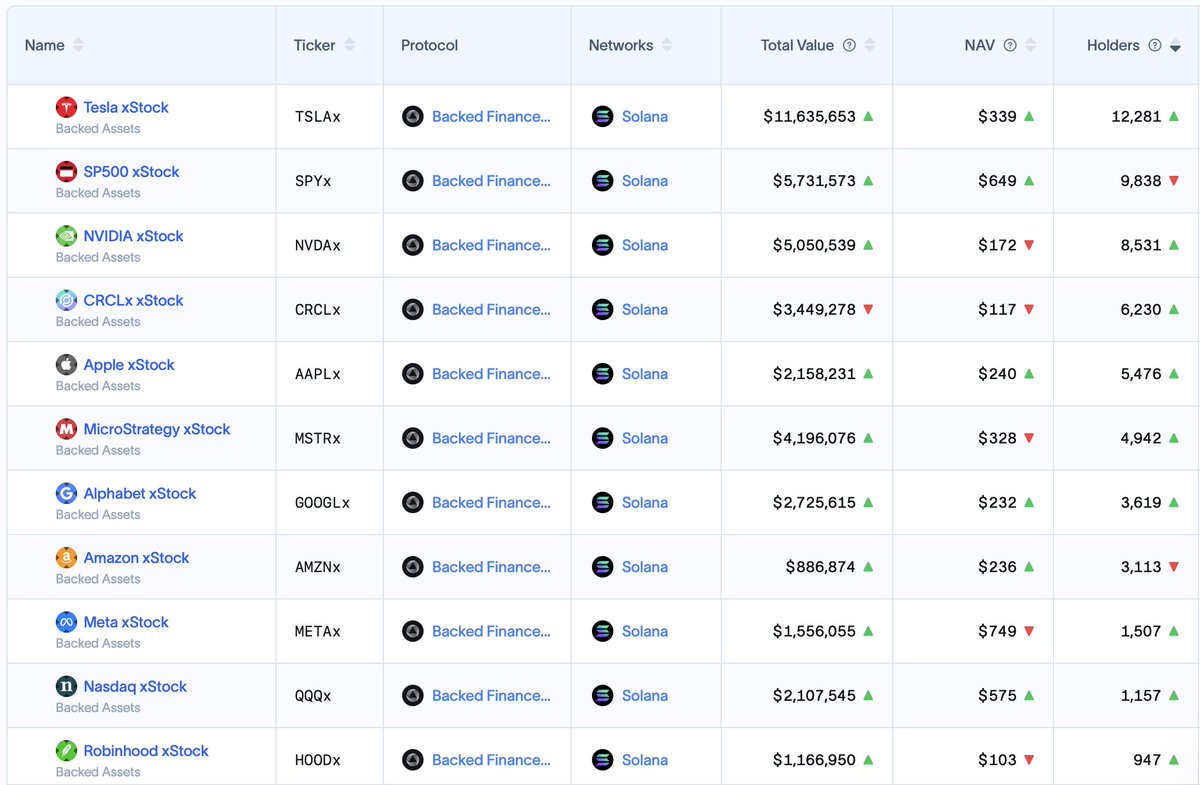The image size is (1200, 785).
Task: Open the Tesla xStock link
Action: click(x=126, y=107)
